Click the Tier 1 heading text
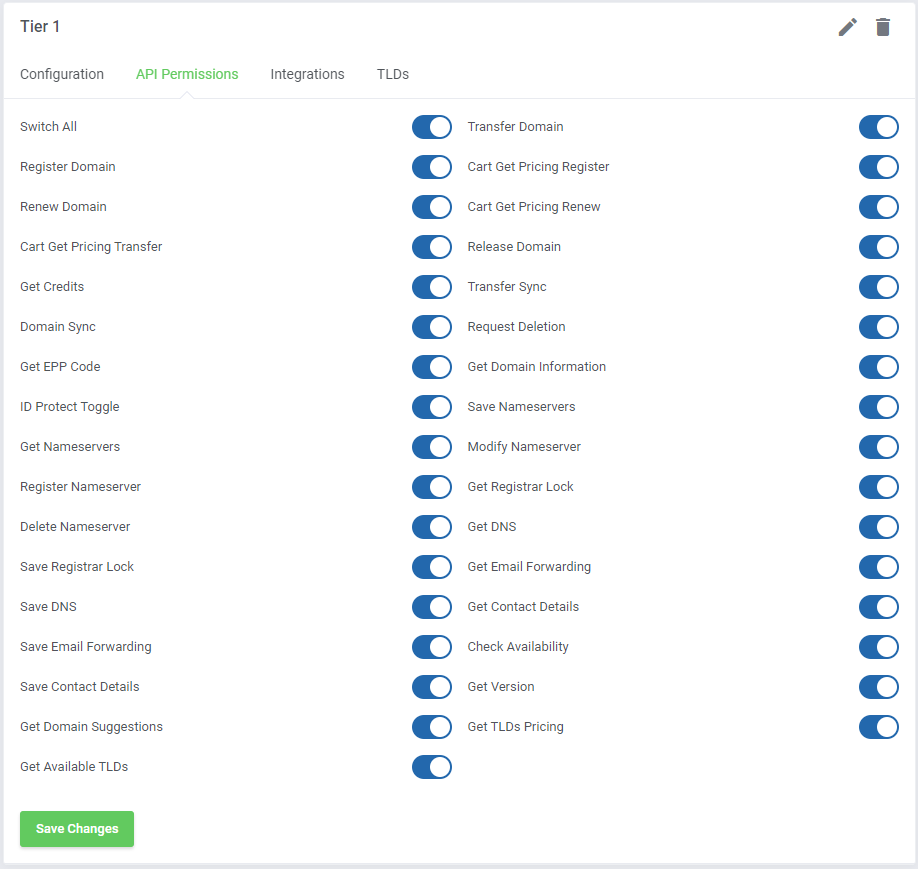 [x=40, y=27]
